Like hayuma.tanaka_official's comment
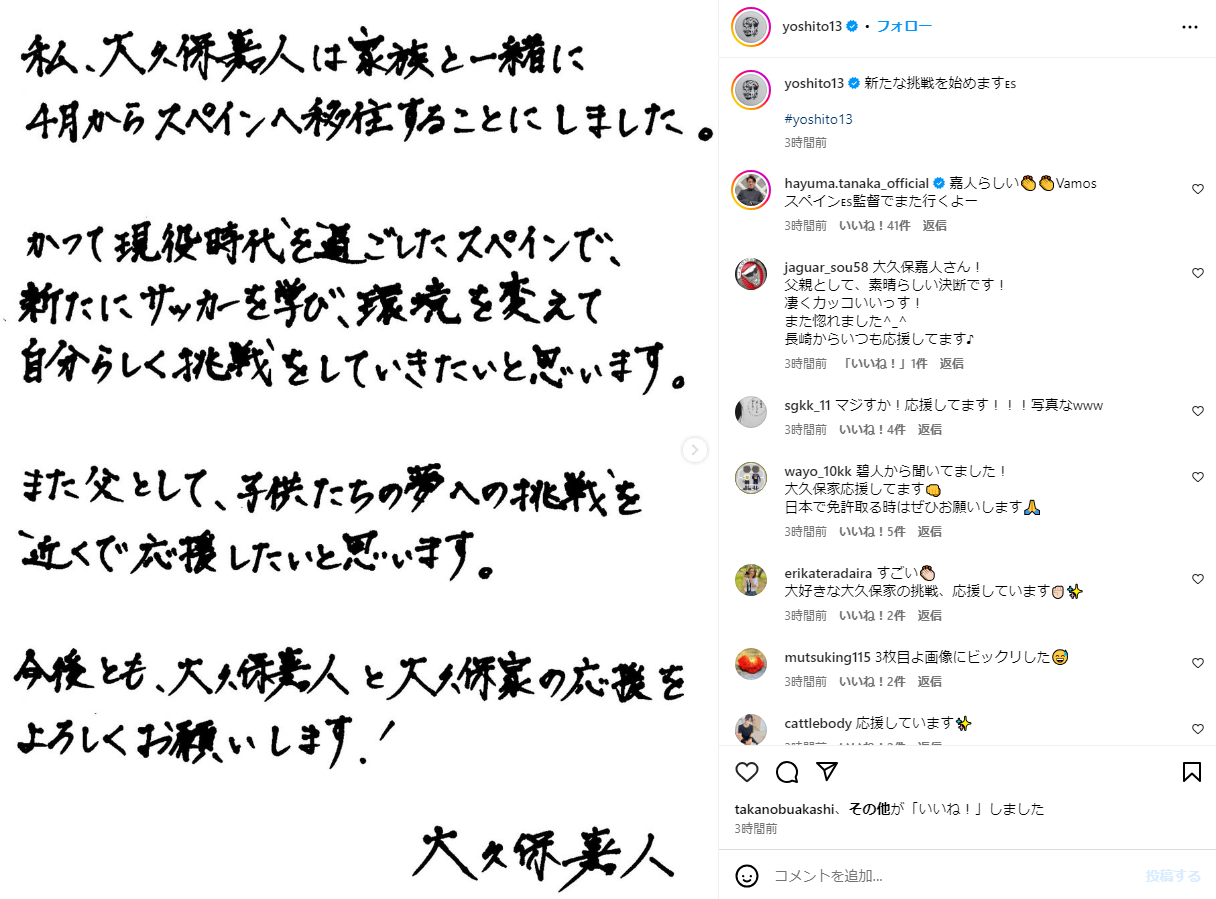 tap(1197, 189)
